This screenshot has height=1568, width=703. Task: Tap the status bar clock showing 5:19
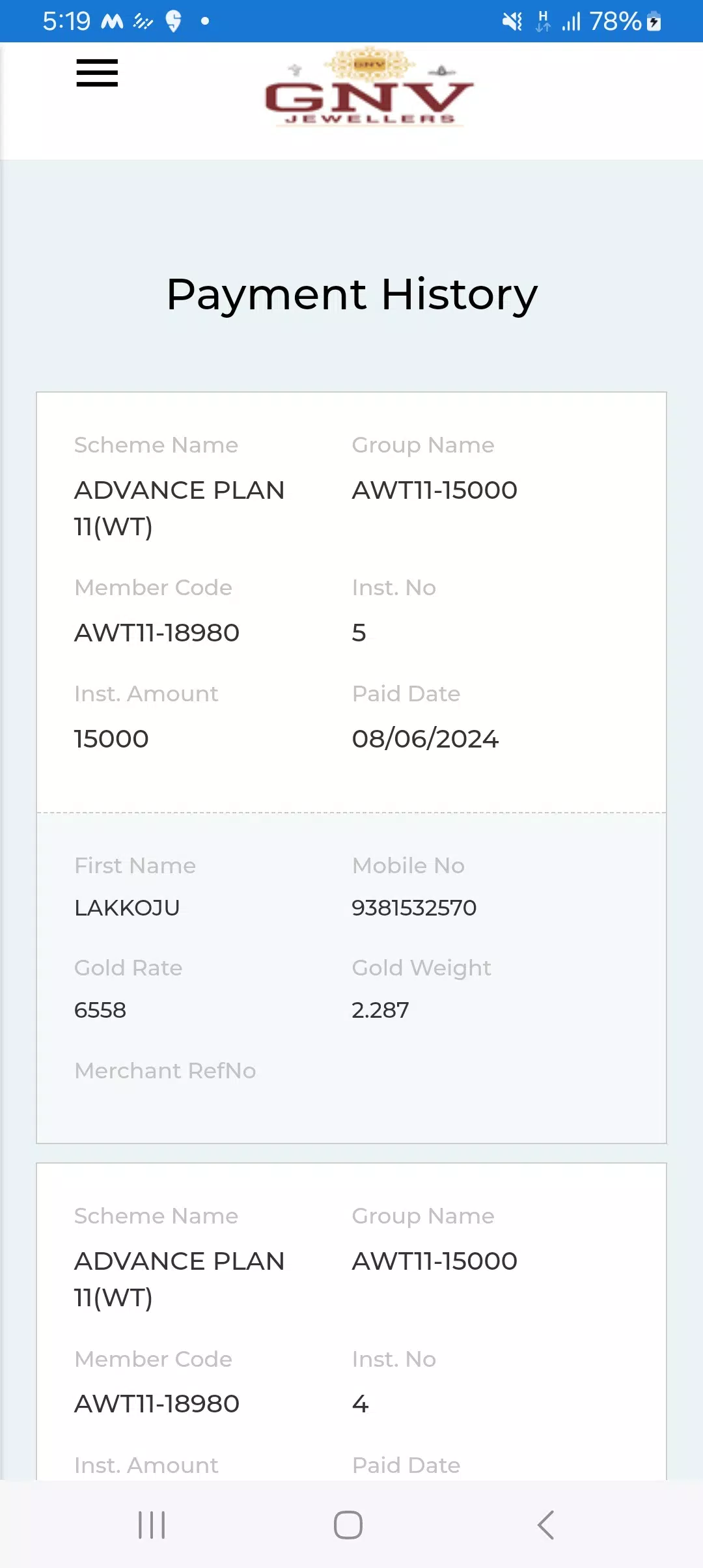coord(66,21)
